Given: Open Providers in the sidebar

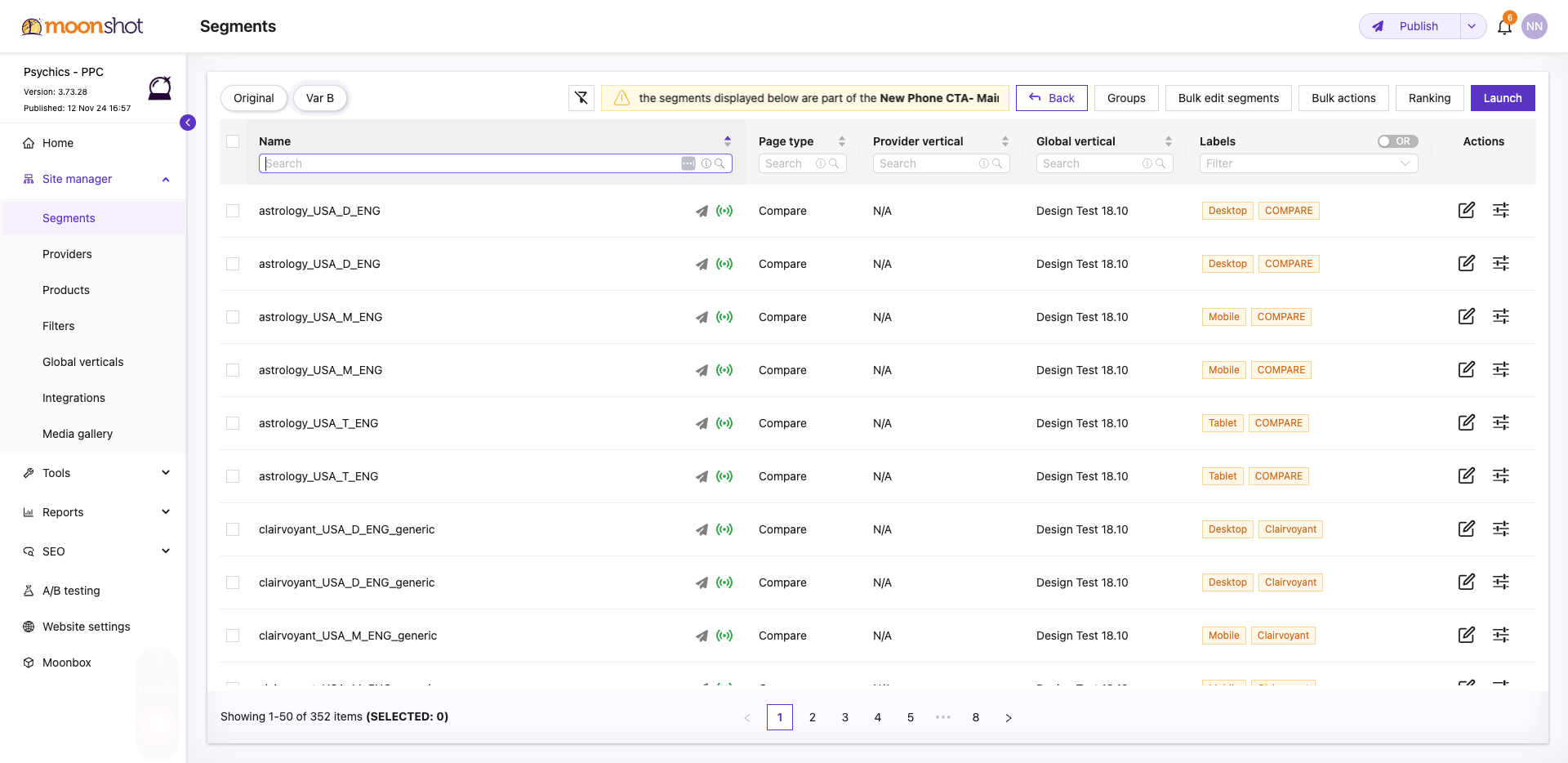Looking at the screenshot, I should pyautogui.click(x=67, y=254).
